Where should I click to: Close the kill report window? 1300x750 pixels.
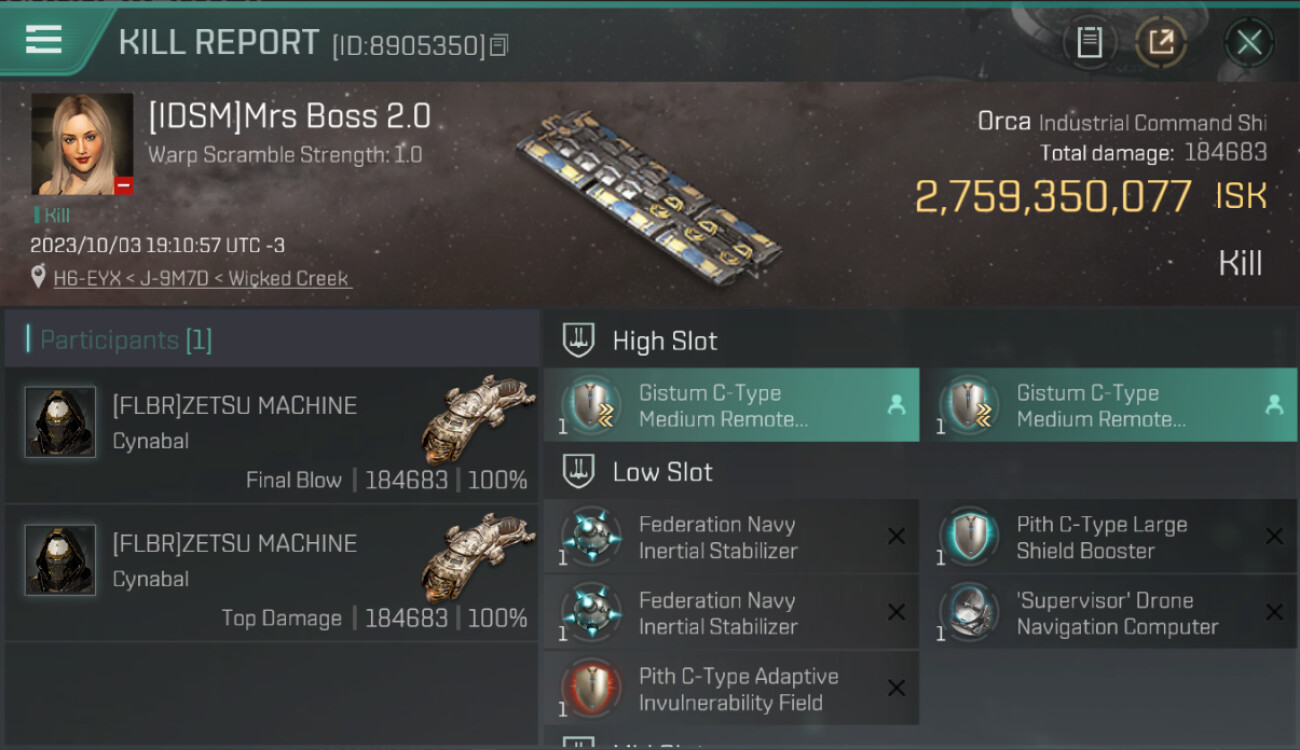tap(1249, 42)
